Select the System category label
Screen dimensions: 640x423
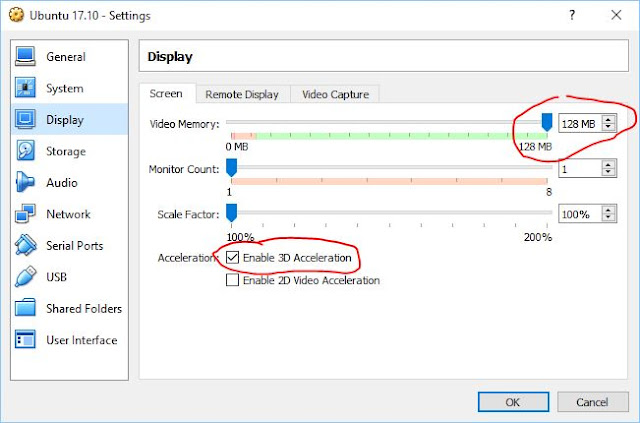65,88
